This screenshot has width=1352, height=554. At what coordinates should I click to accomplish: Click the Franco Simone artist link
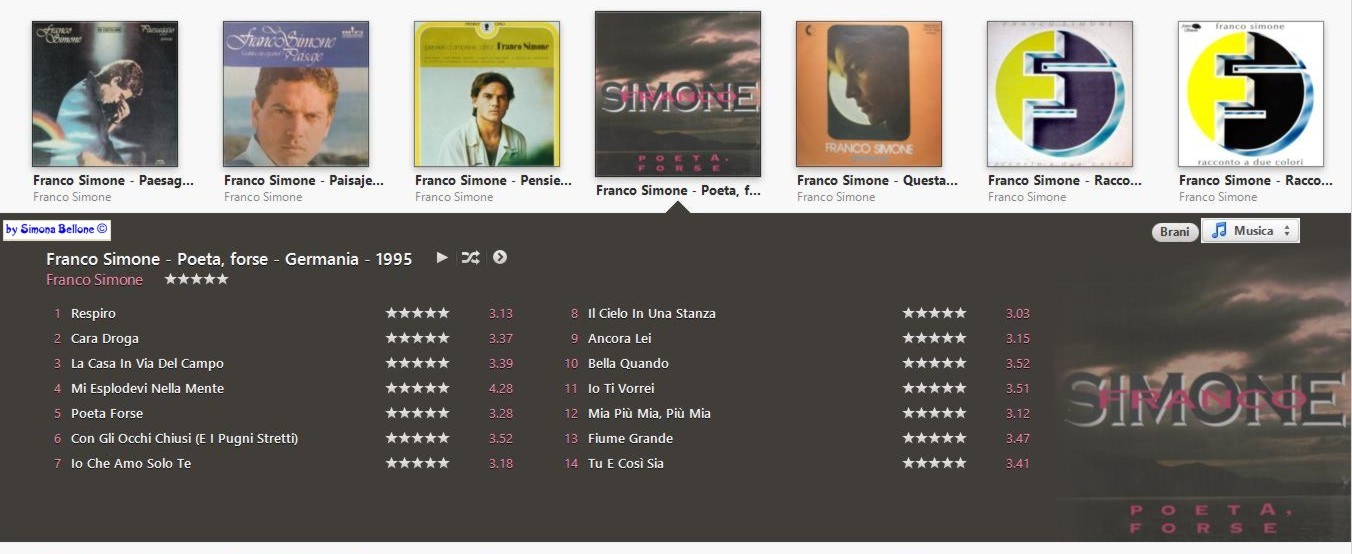point(94,280)
